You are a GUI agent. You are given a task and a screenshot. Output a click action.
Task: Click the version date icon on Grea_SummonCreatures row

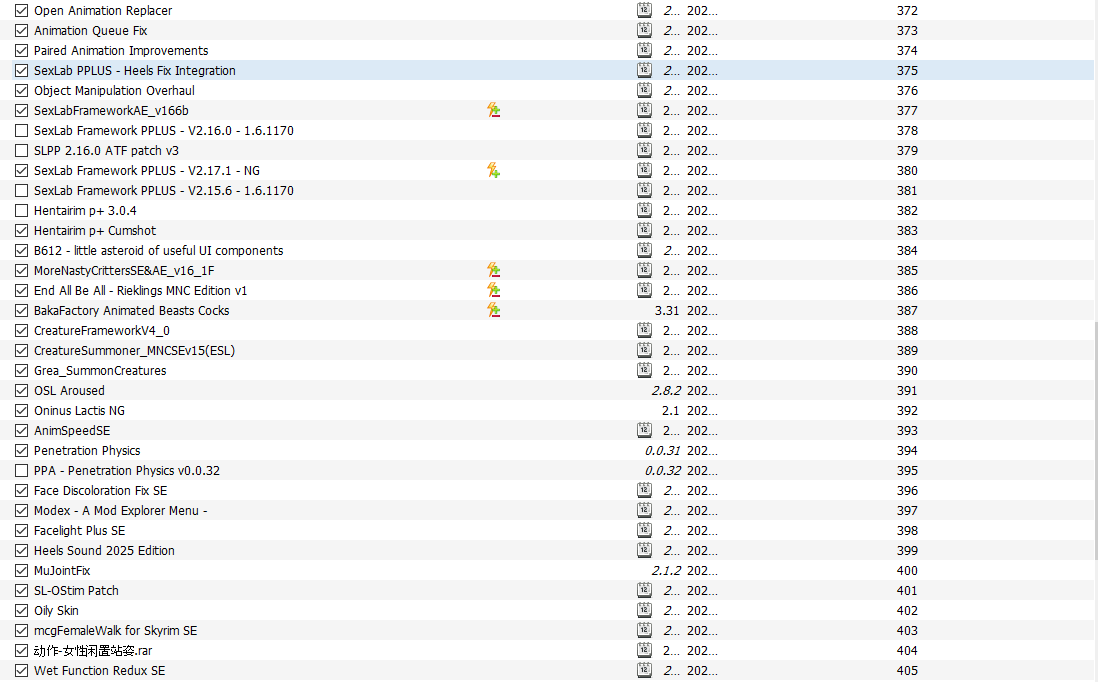click(x=644, y=370)
